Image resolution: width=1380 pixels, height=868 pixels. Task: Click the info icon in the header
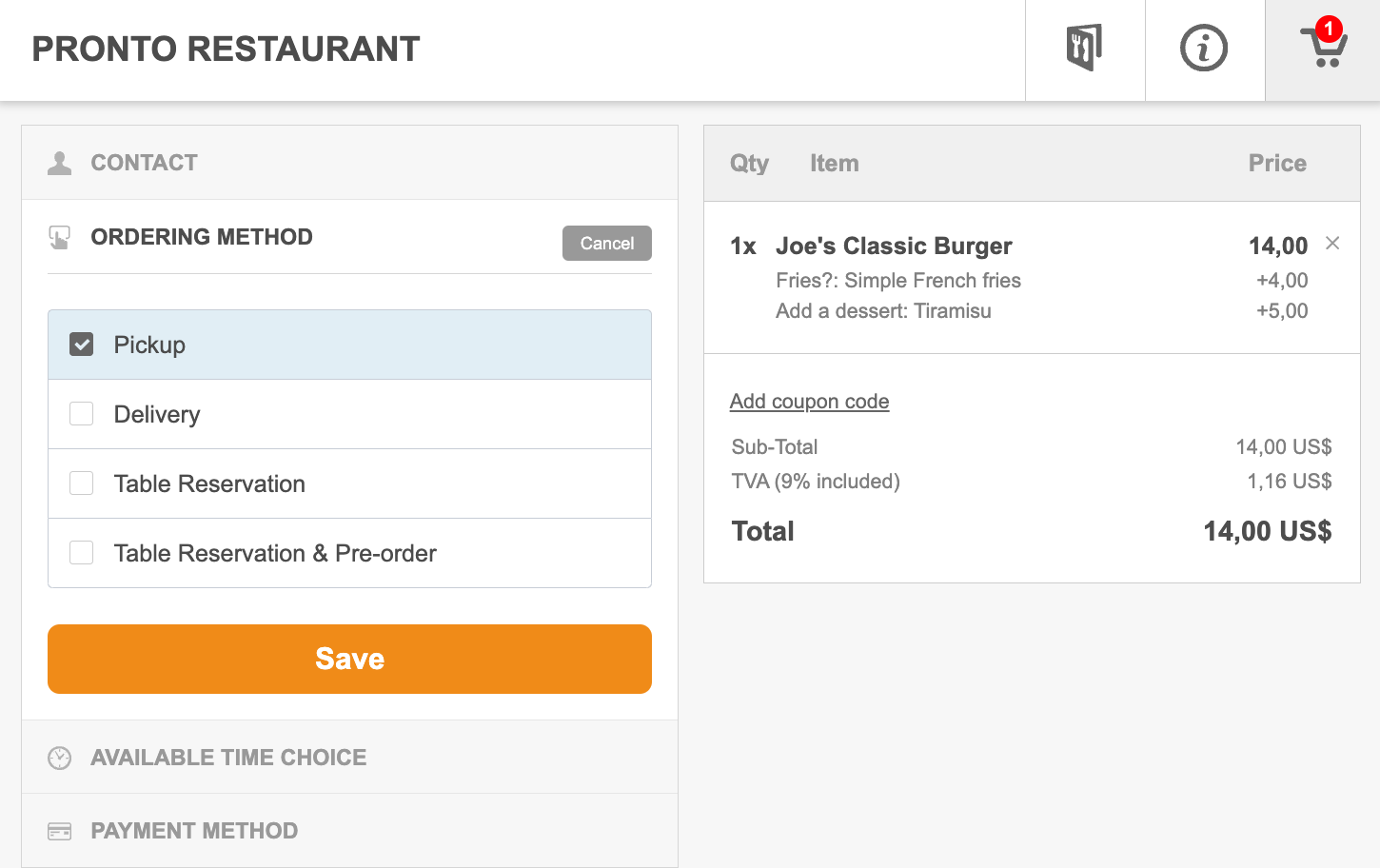1205,49
